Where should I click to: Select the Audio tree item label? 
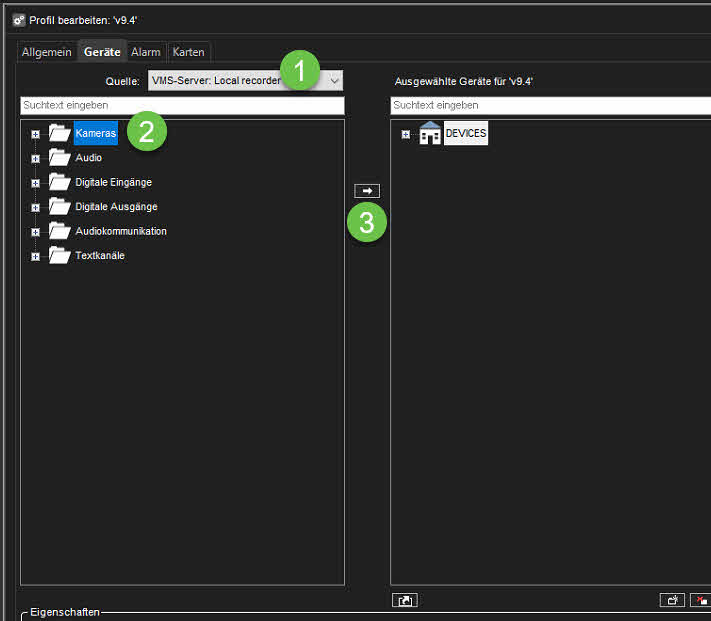89,158
